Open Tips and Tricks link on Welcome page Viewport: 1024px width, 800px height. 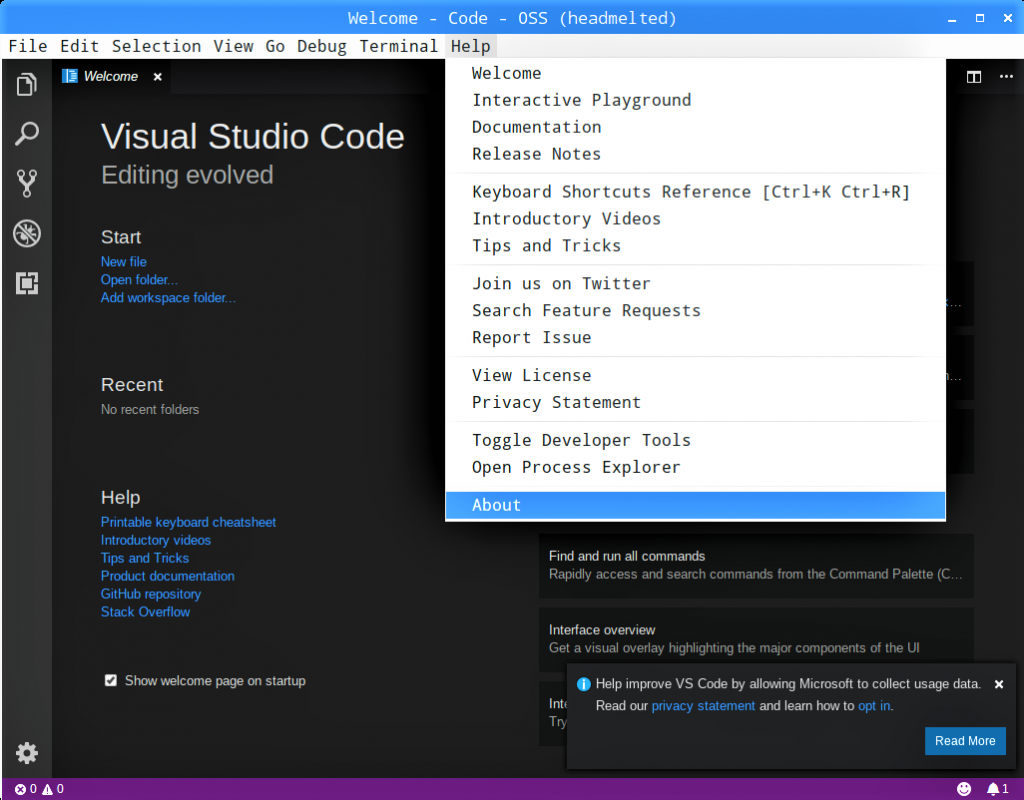[144, 558]
